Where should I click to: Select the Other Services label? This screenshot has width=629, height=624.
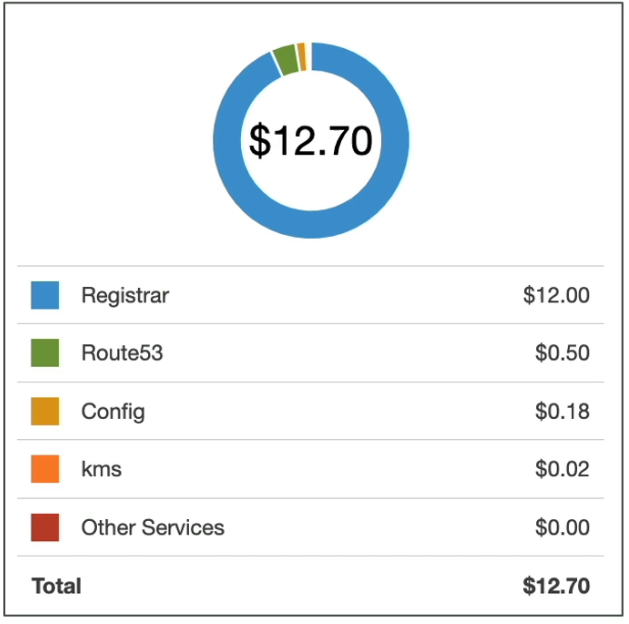tap(153, 527)
